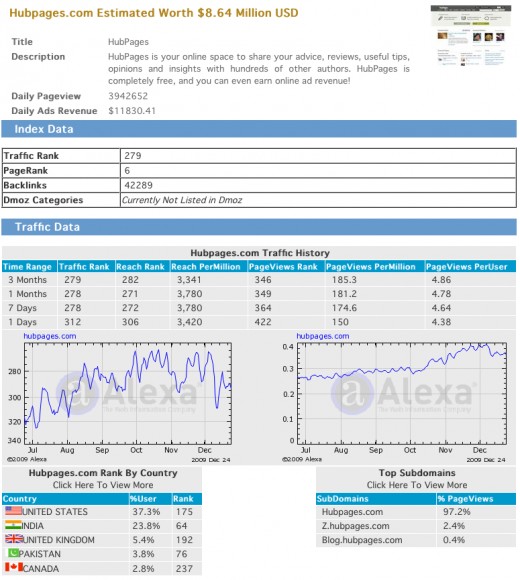Select the Daily Pageview value 3942652

pos(128,96)
